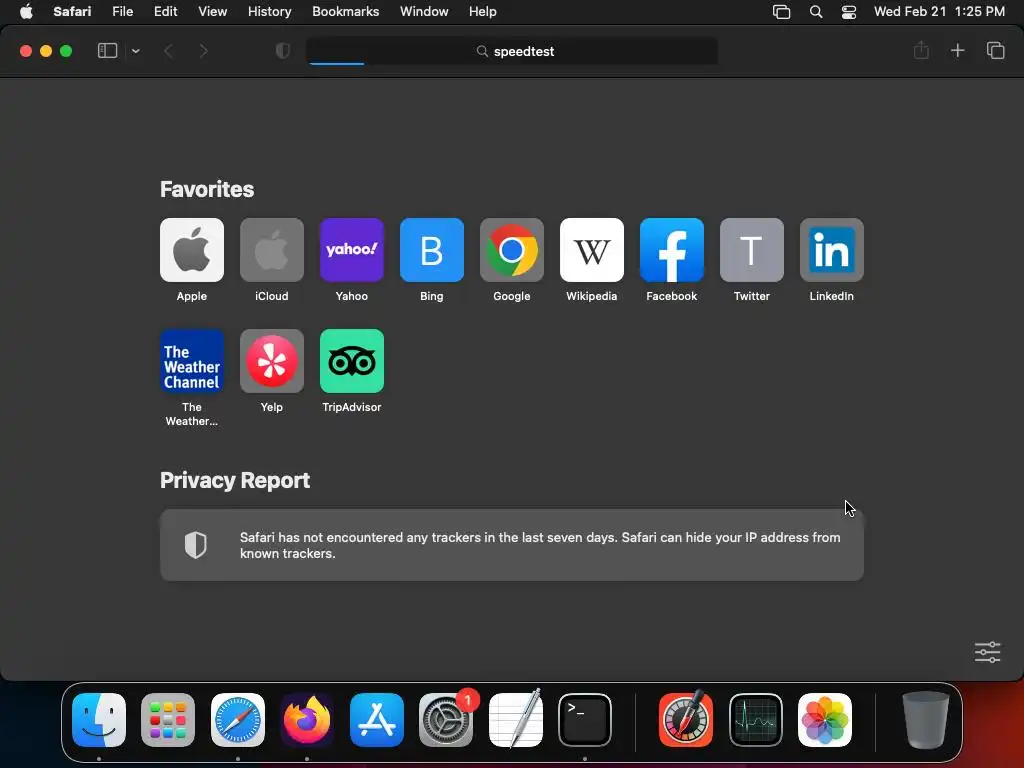Open Activity Monitor from the Dock
This screenshot has width=1024, height=768.
[x=756, y=720]
